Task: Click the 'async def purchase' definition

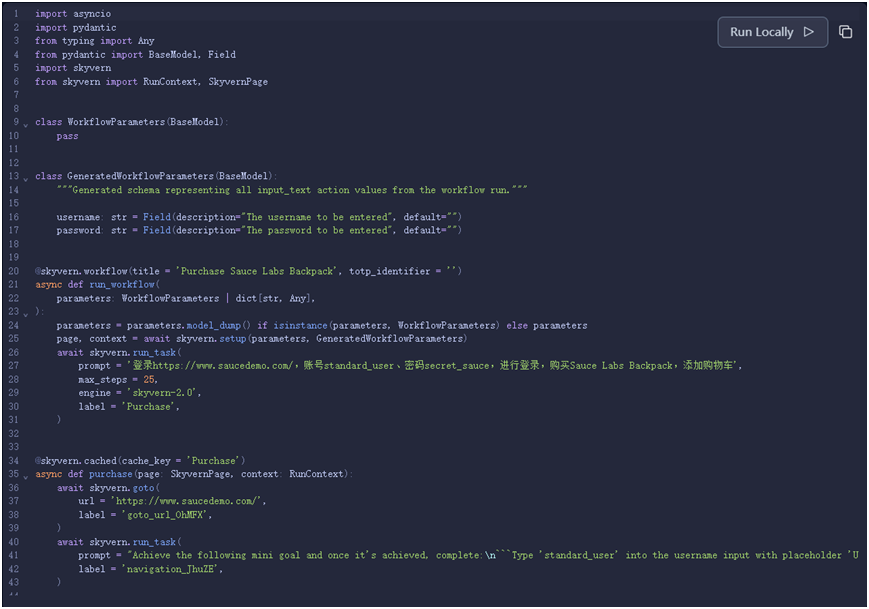Action: [194, 474]
